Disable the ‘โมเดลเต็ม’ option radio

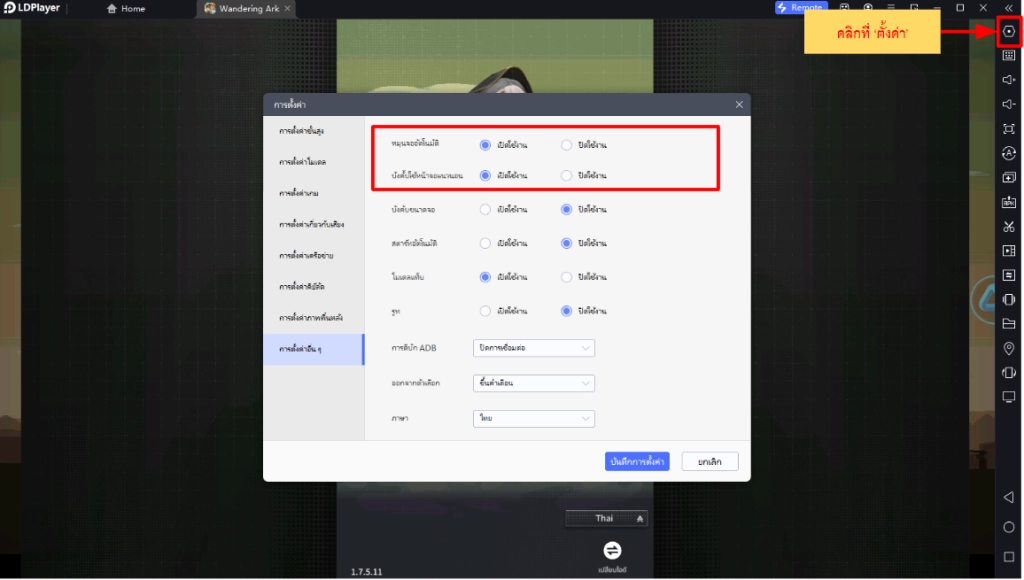click(567, 277)
